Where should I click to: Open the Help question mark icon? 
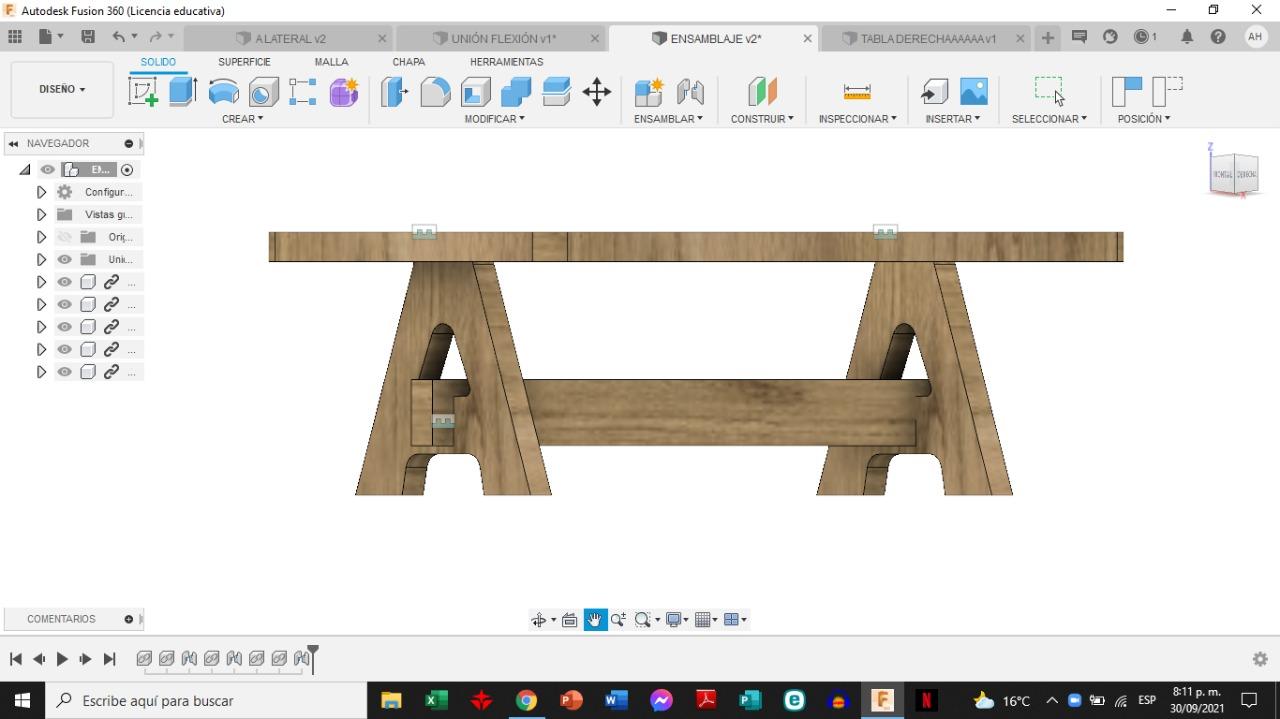[x=1218, y=37]
